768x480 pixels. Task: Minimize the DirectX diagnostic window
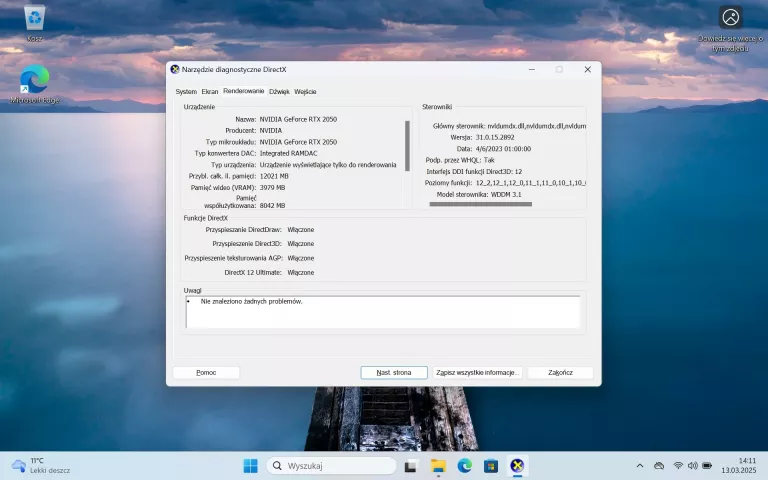[x=532, y=70]
